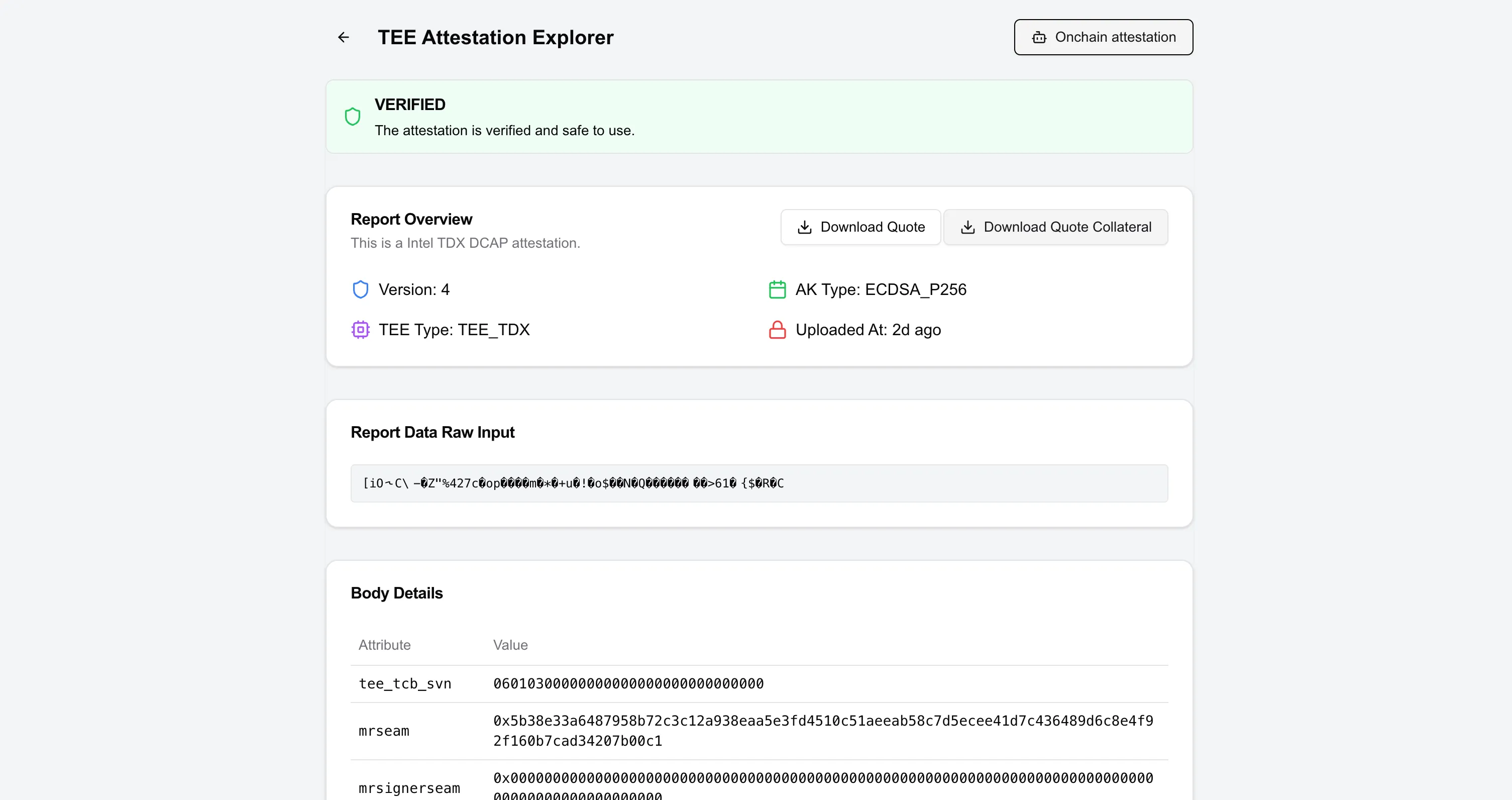Click the green verified shield icon

[352, 117]
